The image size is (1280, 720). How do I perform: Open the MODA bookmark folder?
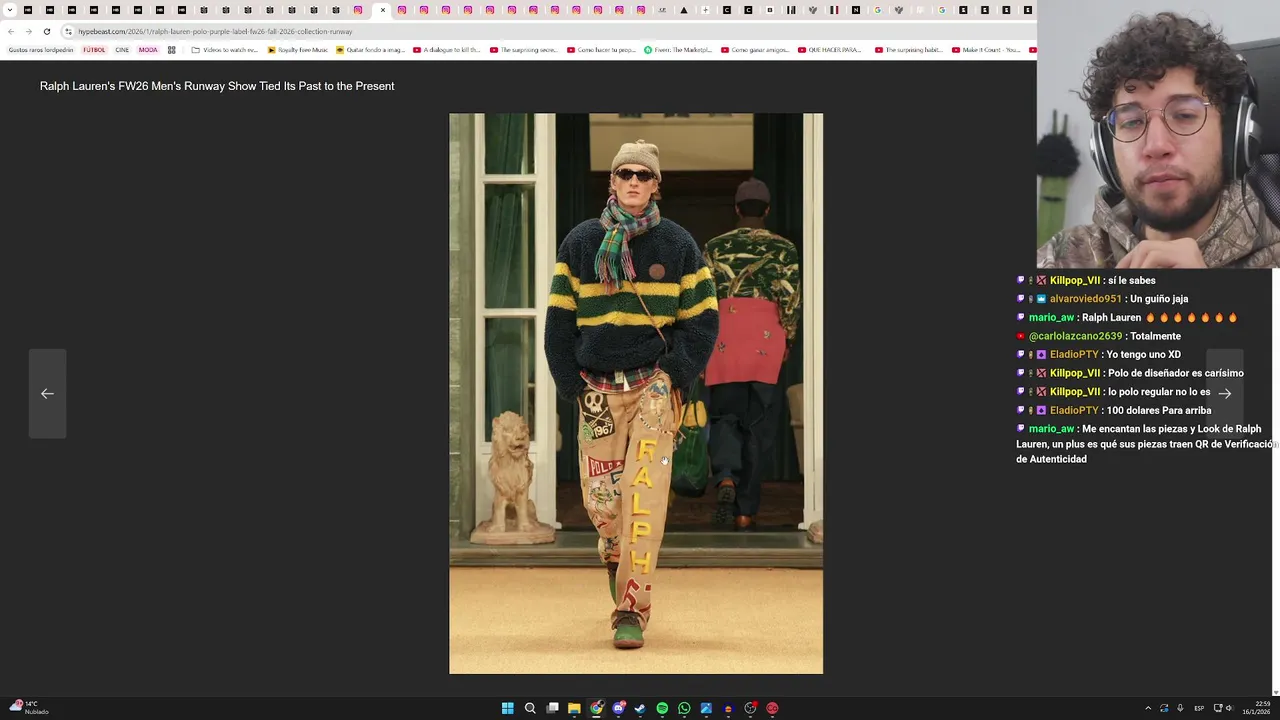148,50
